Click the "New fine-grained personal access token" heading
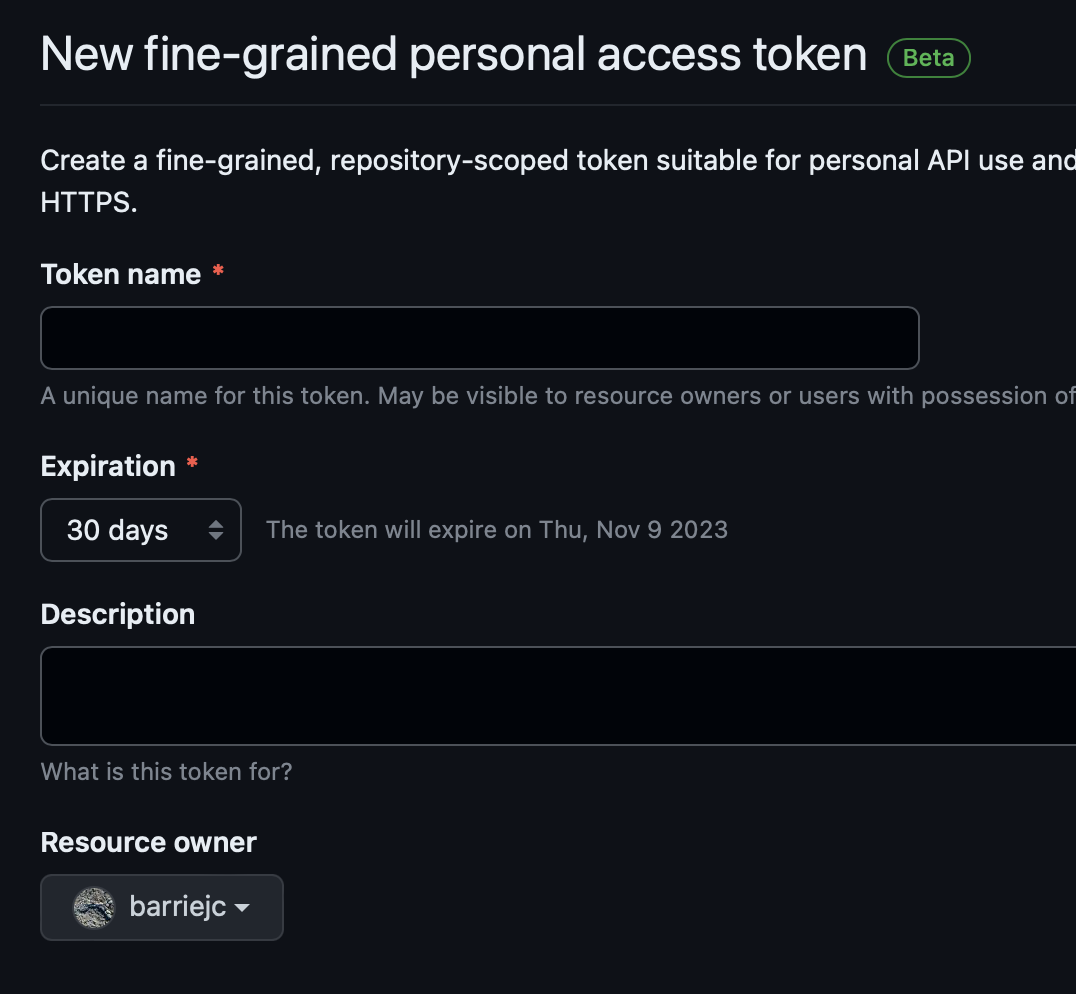Viewport: 1076px width, 994px height. [x=454, y=55]
